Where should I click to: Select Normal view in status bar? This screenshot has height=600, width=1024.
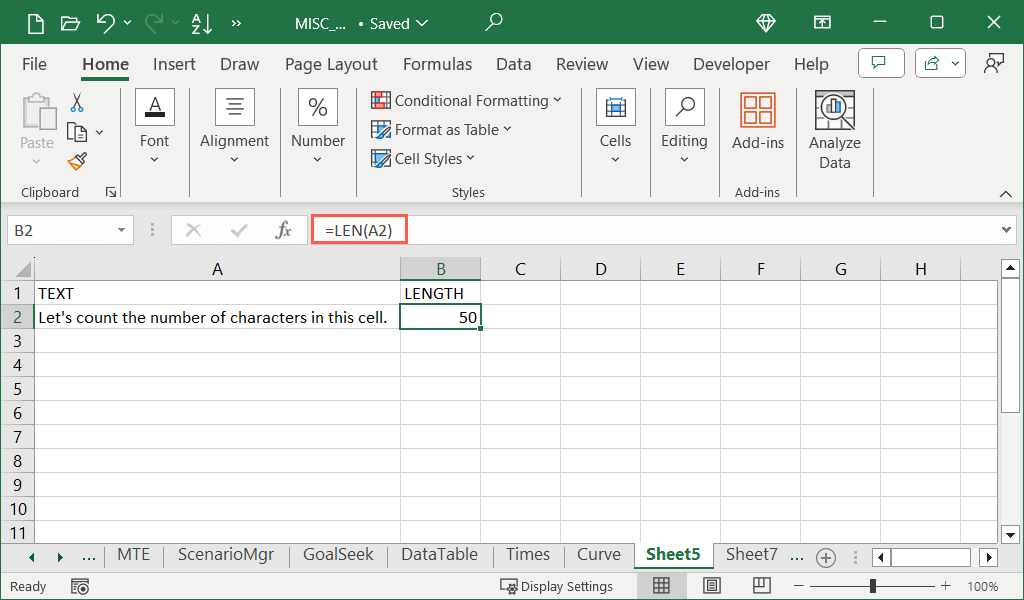click(x=661, y=586)
